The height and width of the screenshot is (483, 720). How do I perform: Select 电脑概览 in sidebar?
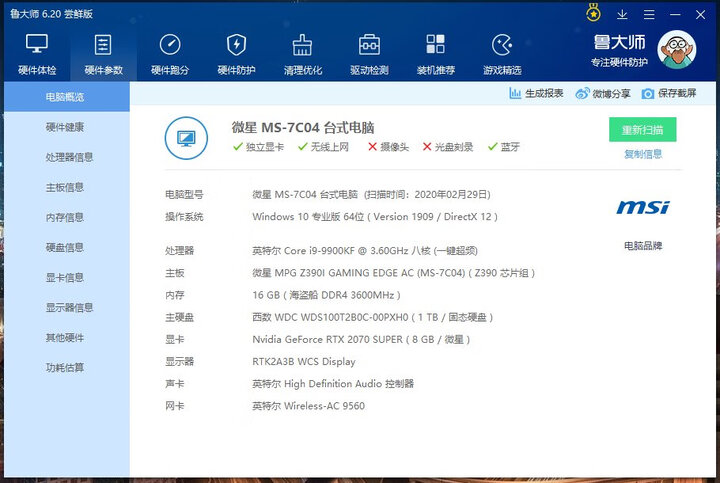pos(67,96)
